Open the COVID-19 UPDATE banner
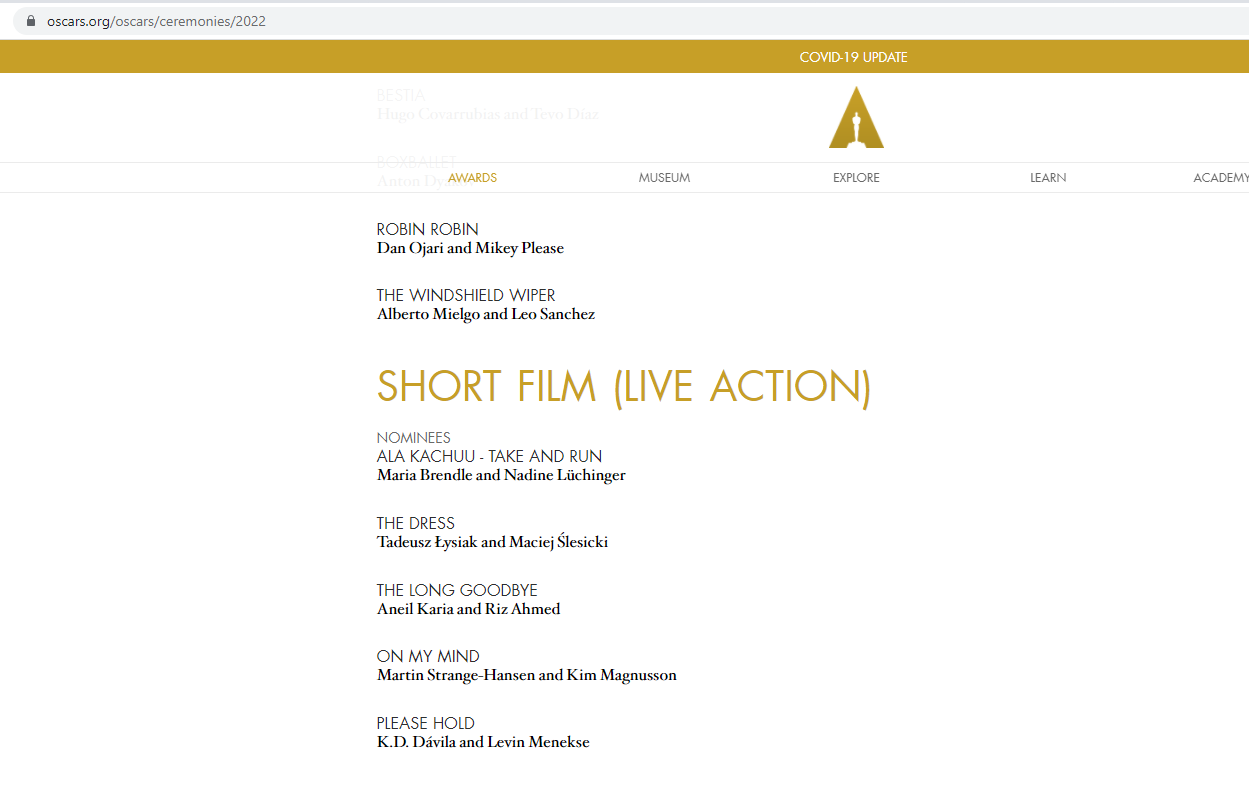 click(x=853, y=57)
